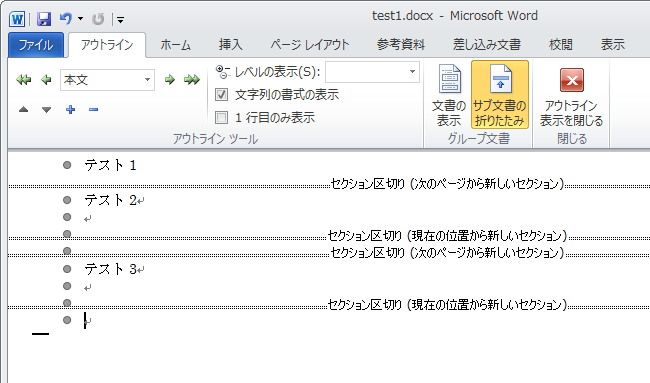Image resolution: width=650 pixels, height=383 pixels.
Task: Click the Save icon in quick access toolbar
Action: (x=44, y=19)
